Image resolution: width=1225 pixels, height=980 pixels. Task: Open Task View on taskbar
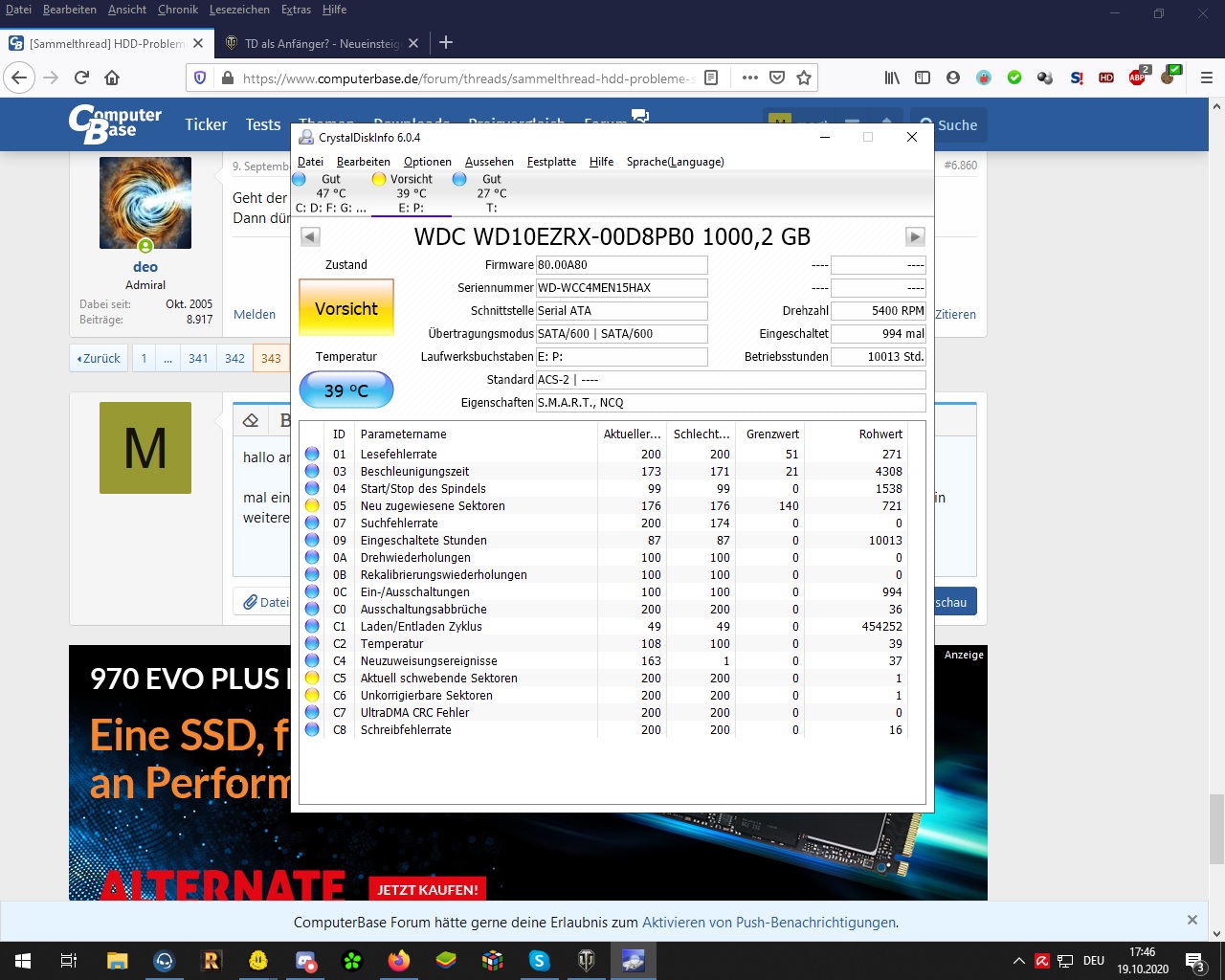click(69, 960)
